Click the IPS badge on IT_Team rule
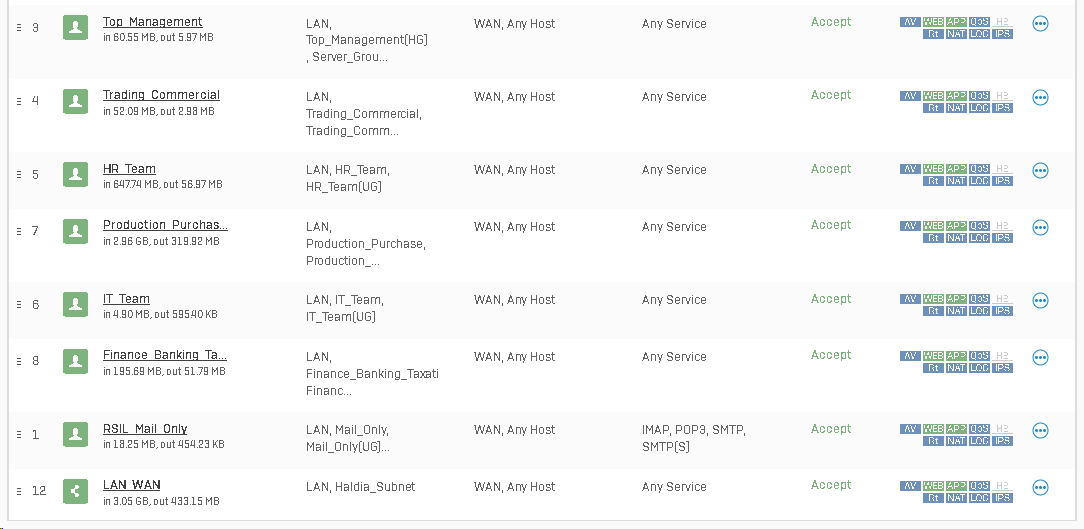Screen dimensions: 1084x529 click(1002, 311)
